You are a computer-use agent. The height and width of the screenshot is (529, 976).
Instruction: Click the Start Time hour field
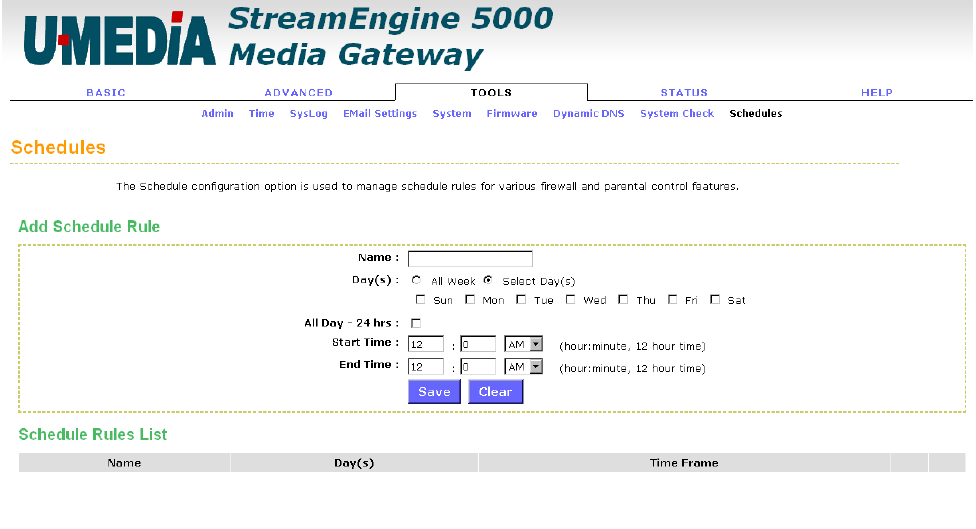426,344
